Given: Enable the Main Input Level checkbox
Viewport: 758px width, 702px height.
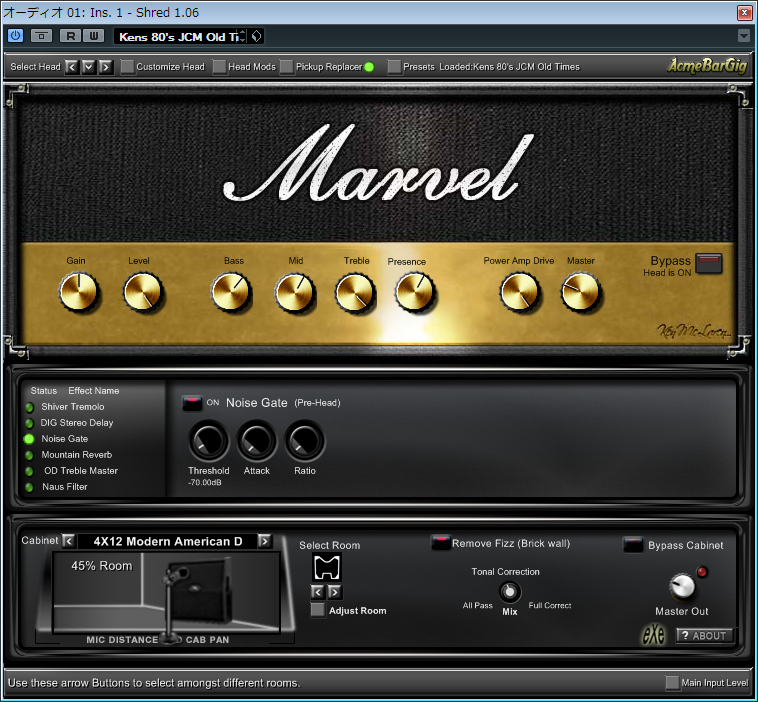Looking at the screenshot, I should (x=672, y=683).
